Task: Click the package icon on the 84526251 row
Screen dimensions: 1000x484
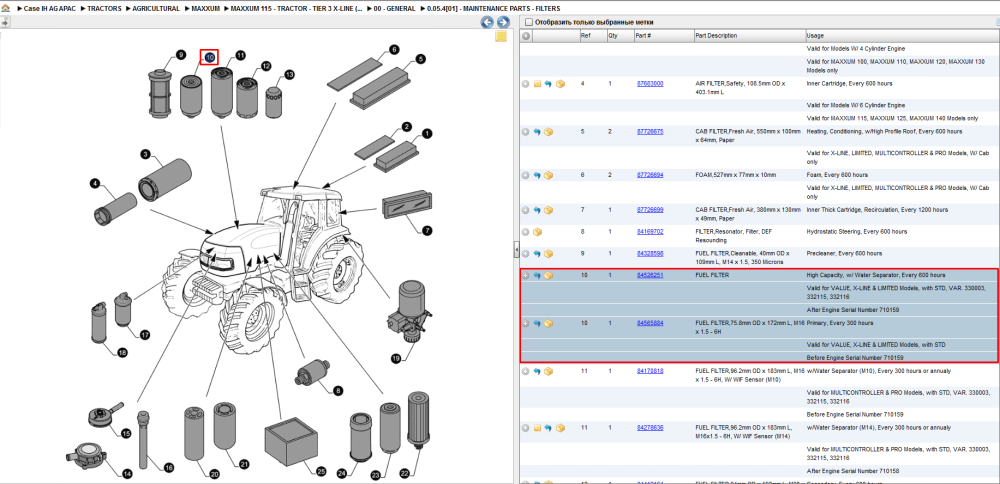Action: point(548,275)
